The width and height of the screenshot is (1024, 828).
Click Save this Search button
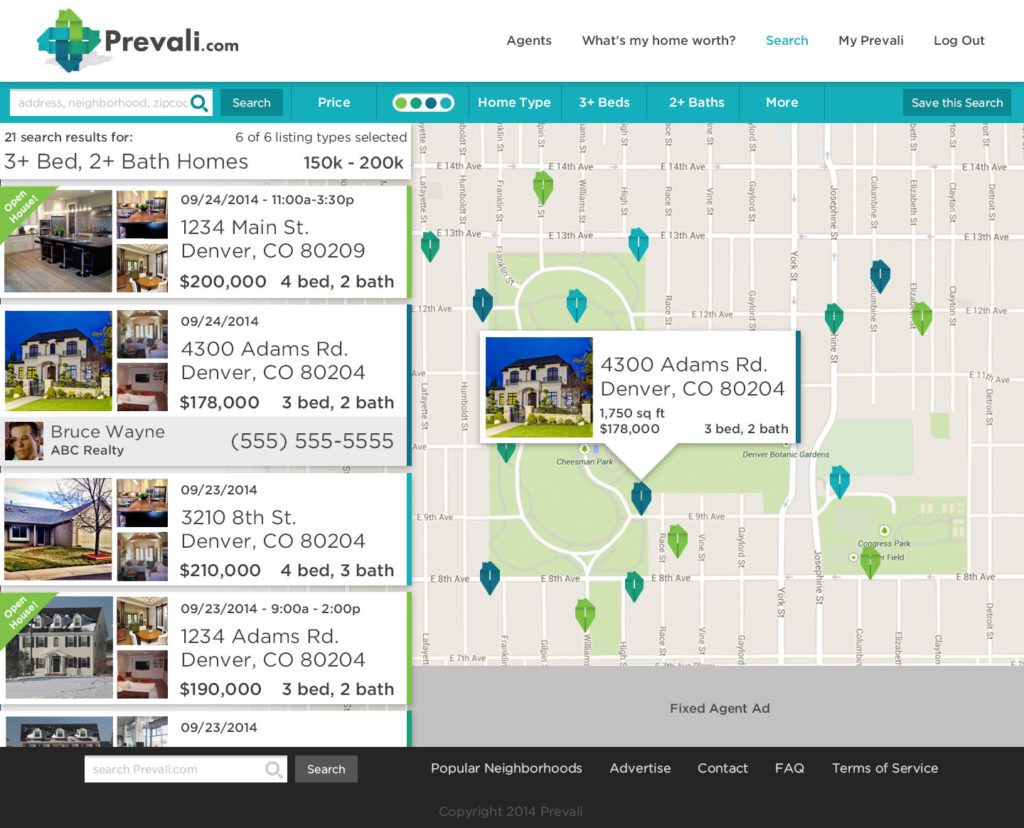[957, 103]
